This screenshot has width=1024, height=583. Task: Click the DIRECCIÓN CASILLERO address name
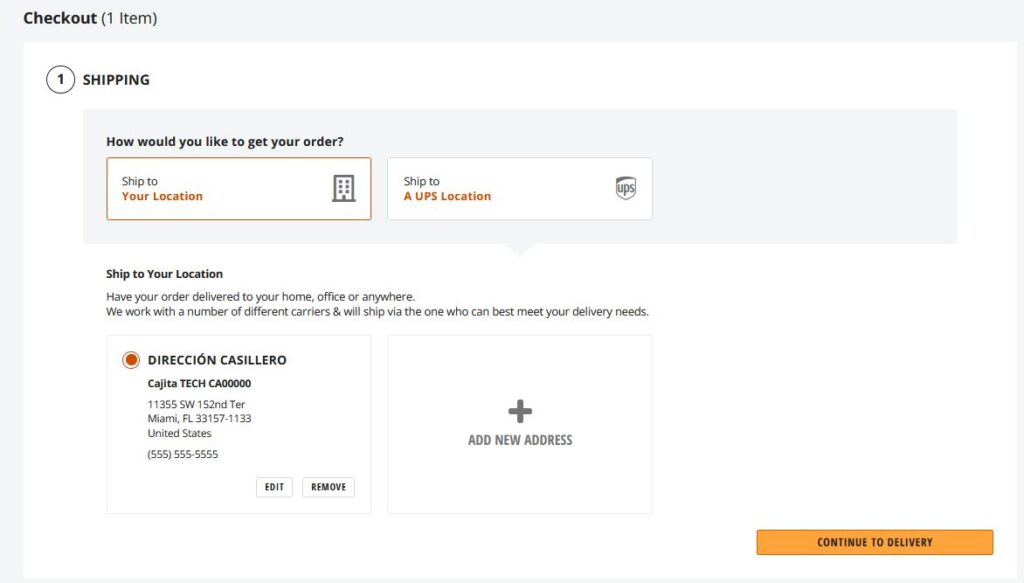click(x=217, y=360)
